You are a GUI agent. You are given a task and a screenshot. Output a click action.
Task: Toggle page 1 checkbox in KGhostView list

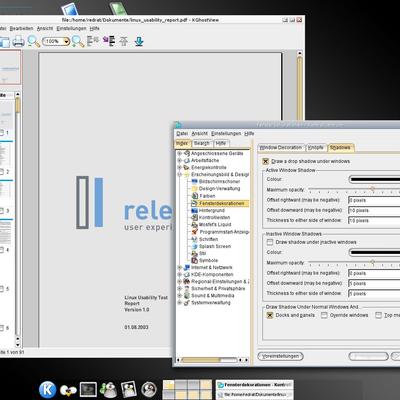(x=2, y=133)
